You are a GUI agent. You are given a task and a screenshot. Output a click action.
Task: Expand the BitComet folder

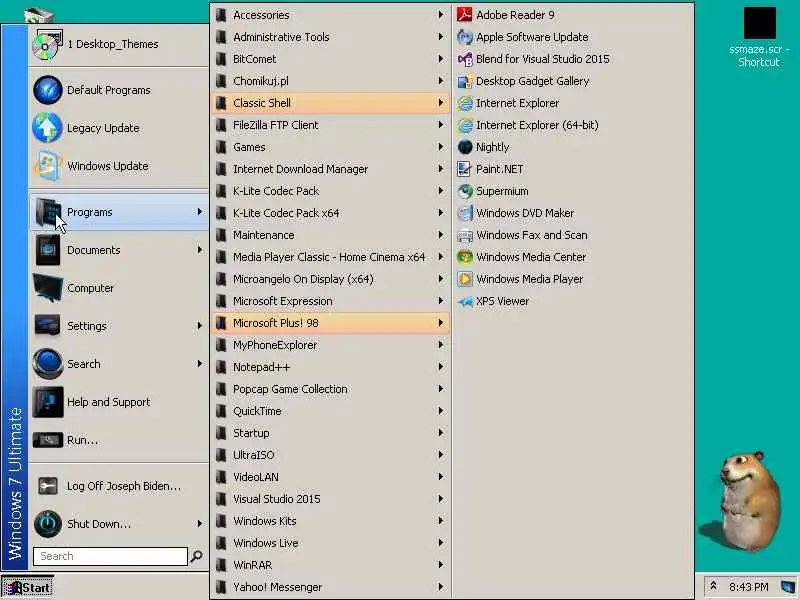point(330,59)
